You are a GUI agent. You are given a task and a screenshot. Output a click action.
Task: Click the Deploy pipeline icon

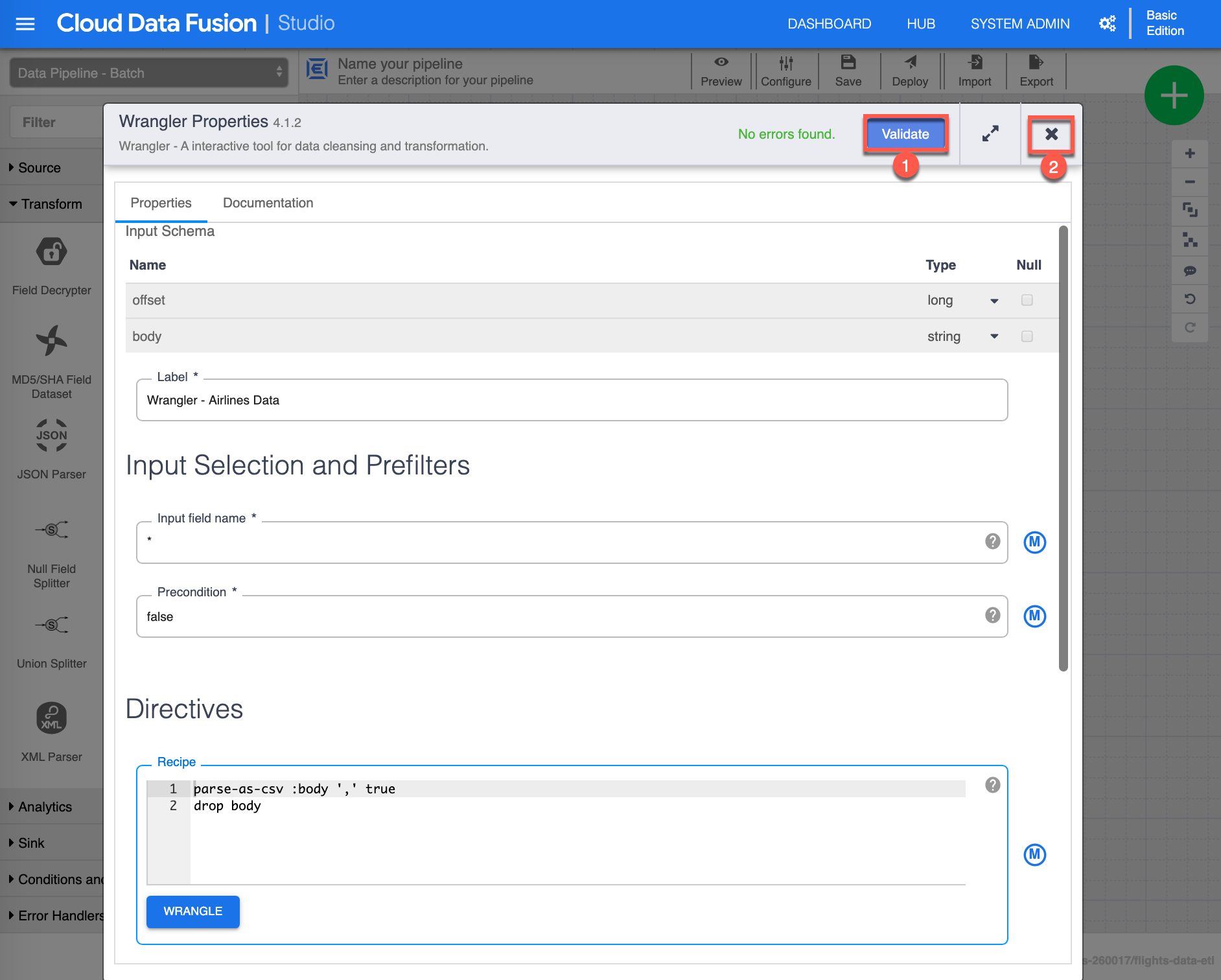pos(910,63)
